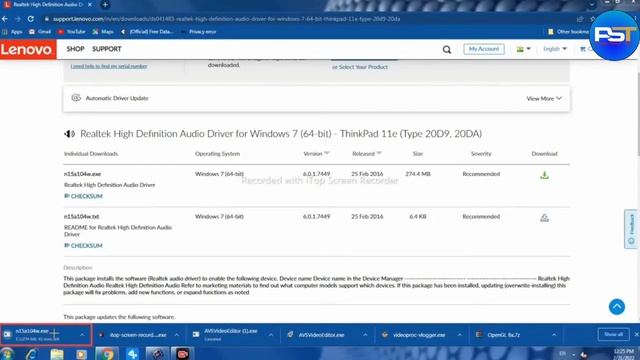This screenshot has height=360, width=640.
Task: Download the n15a104w.txt README via its download icon
Action: [x=544, y=218]
